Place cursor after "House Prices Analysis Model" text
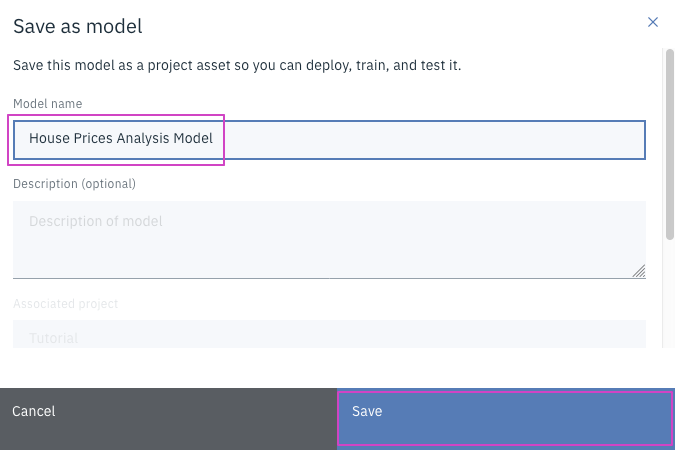This screenshot has width=678, height=450. (215, 139)
